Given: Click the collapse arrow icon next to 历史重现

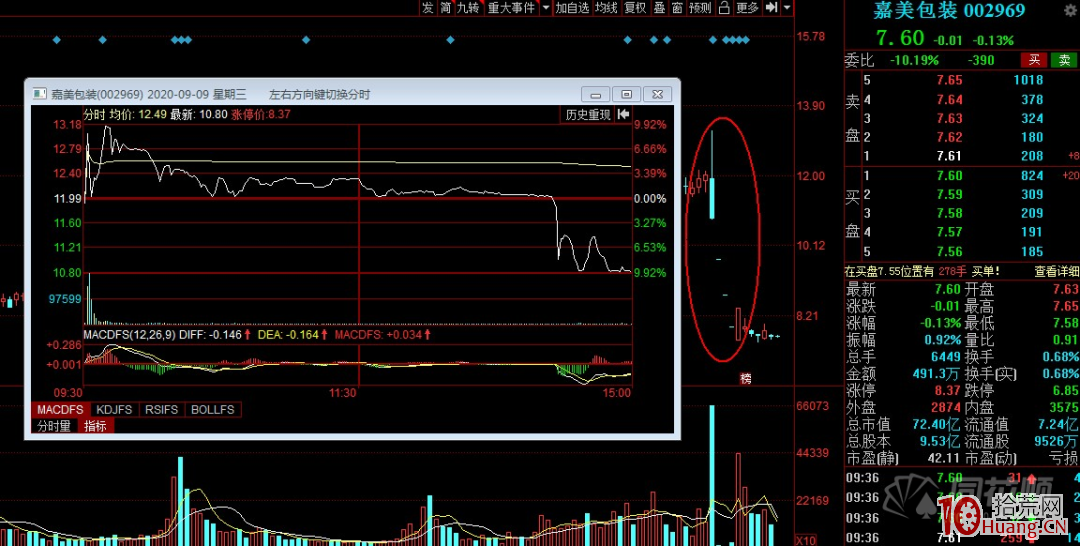Looking at the screenshot, I should coord(623,114).
